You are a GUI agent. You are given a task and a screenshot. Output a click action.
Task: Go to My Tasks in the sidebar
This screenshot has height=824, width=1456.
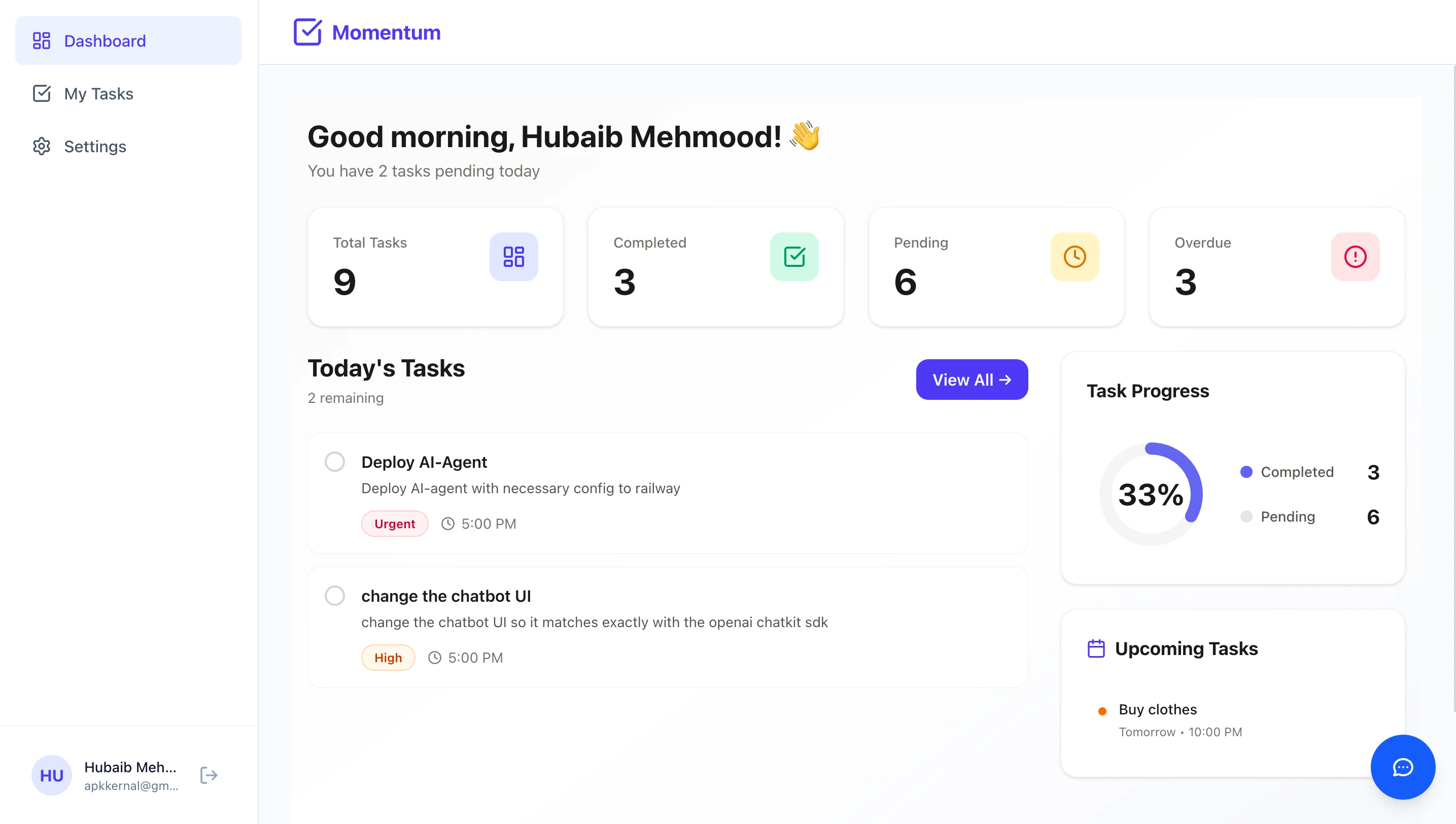pos(99,93)
